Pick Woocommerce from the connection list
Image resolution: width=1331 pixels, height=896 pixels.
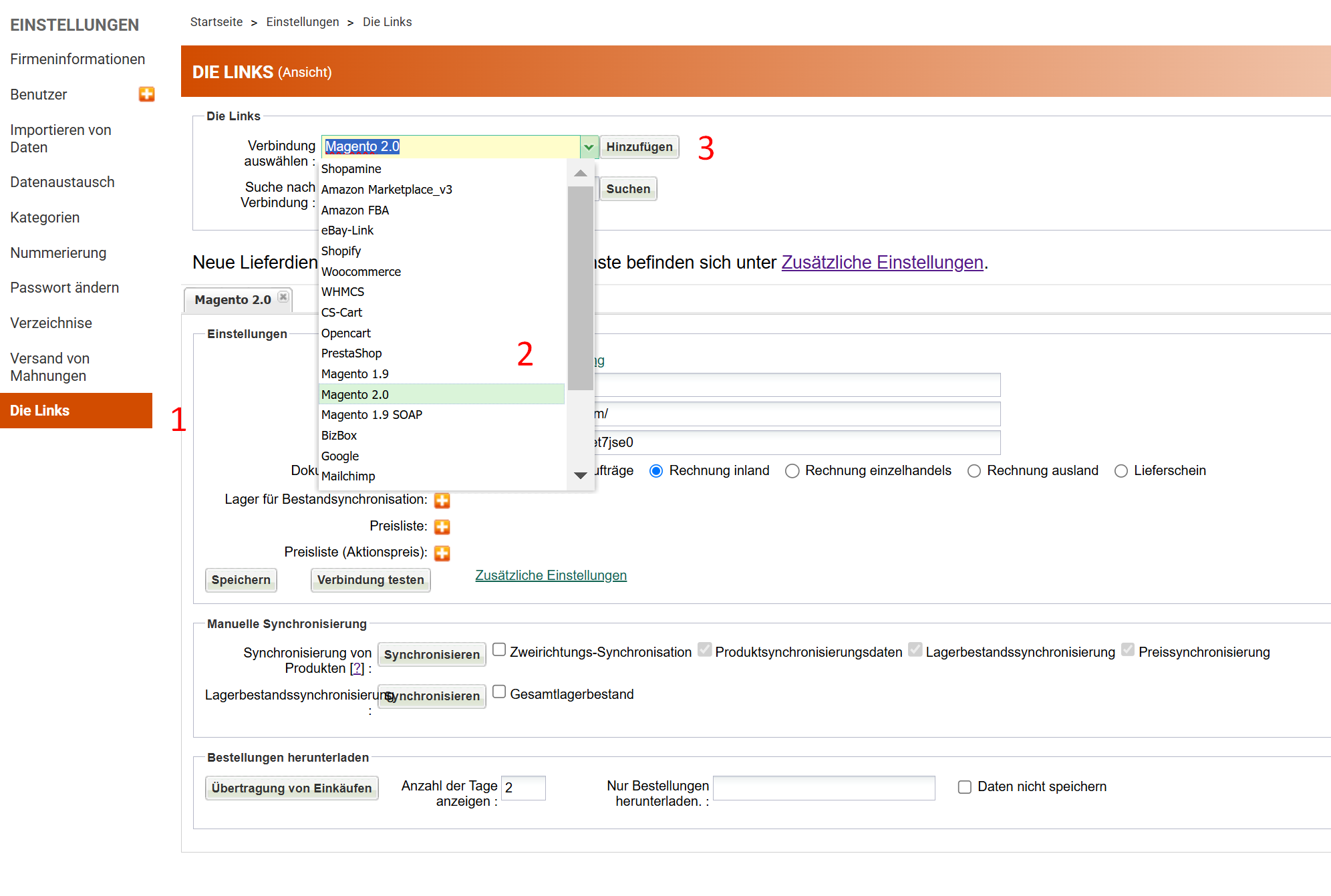361,272
